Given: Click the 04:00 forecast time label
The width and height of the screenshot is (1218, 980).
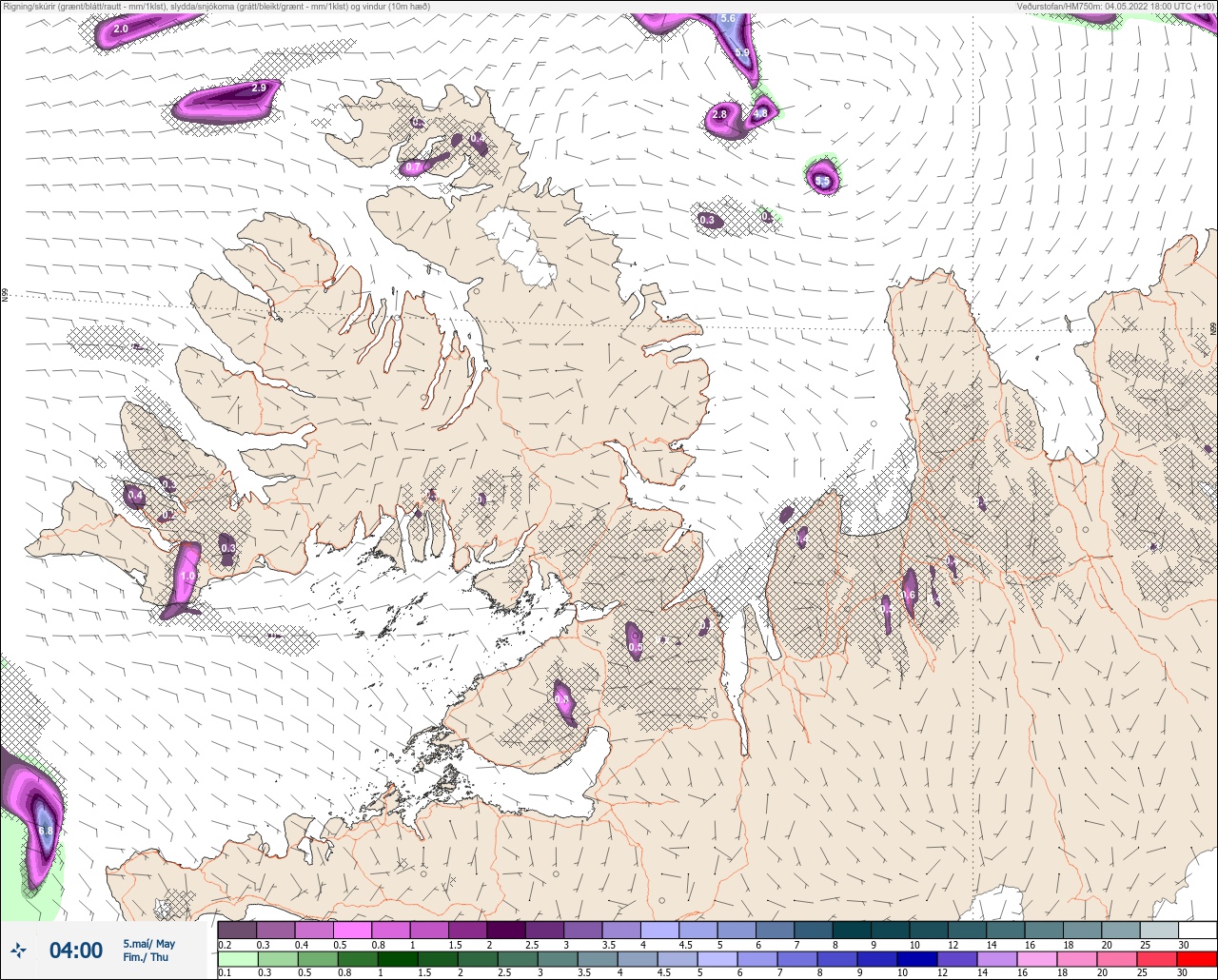Looking at the screenshot, I should click(76, 951).
